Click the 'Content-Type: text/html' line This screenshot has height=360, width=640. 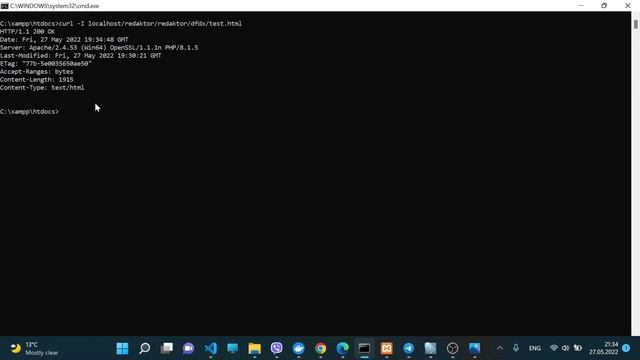[x=42, y=87]
